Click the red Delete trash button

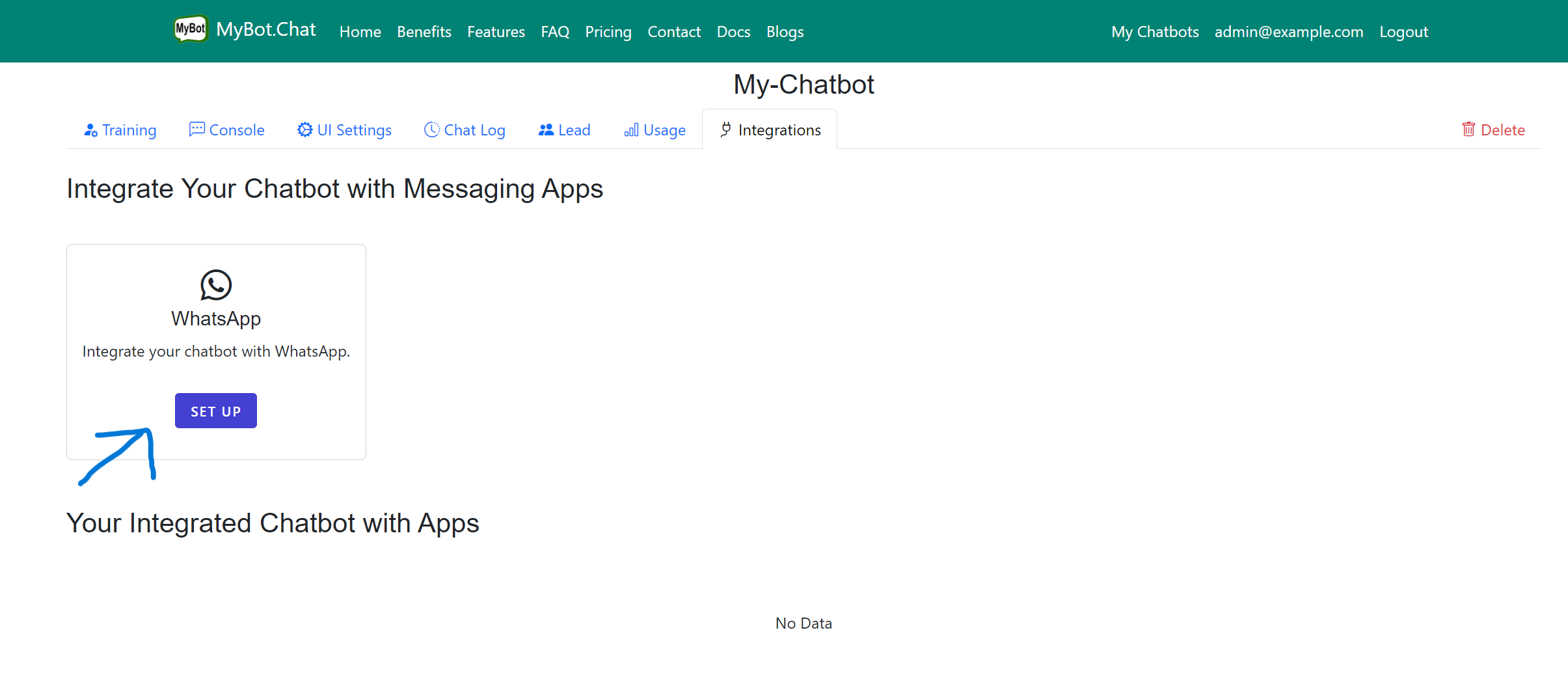pos(1493,130)
